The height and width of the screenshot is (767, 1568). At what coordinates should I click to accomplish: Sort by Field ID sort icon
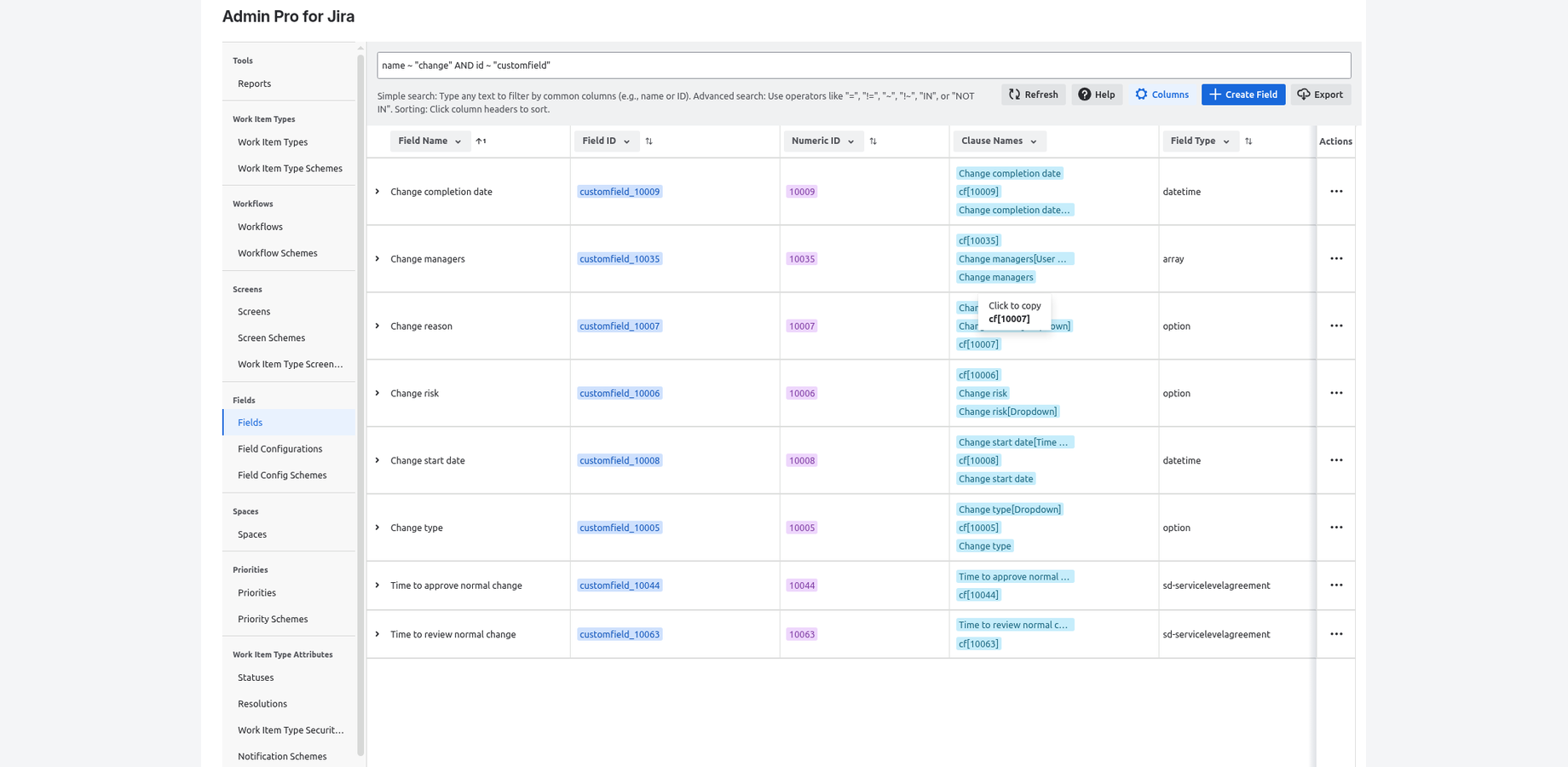click(649, 141)
